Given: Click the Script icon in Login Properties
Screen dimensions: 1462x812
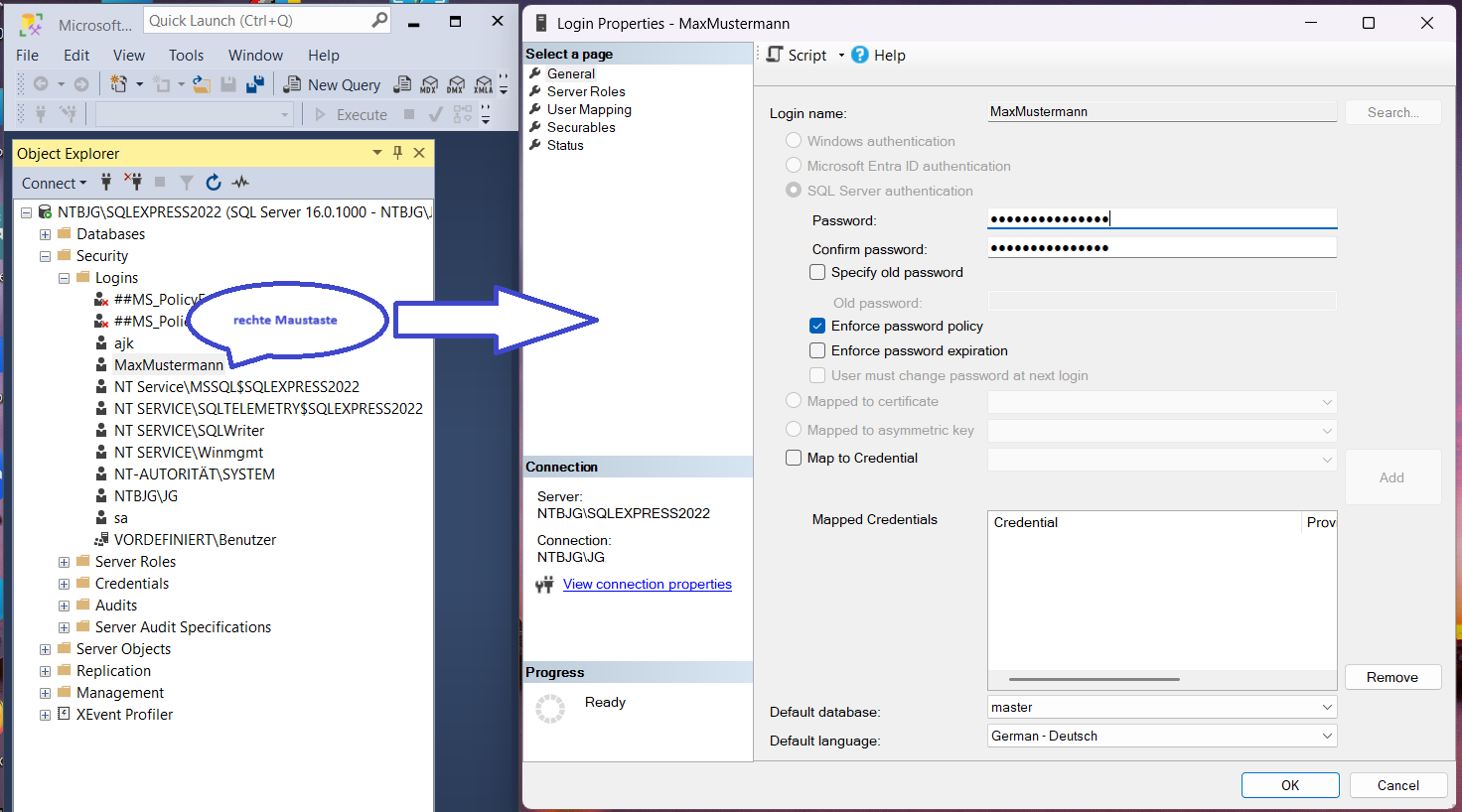Looking at the screenshot, I should pyautogui.click(x=775, y=55).
